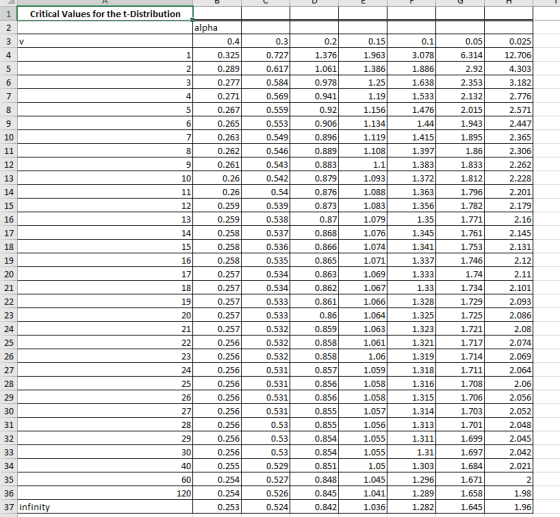
Task: Click the cell showing 2.92
Action: [460, 69]
